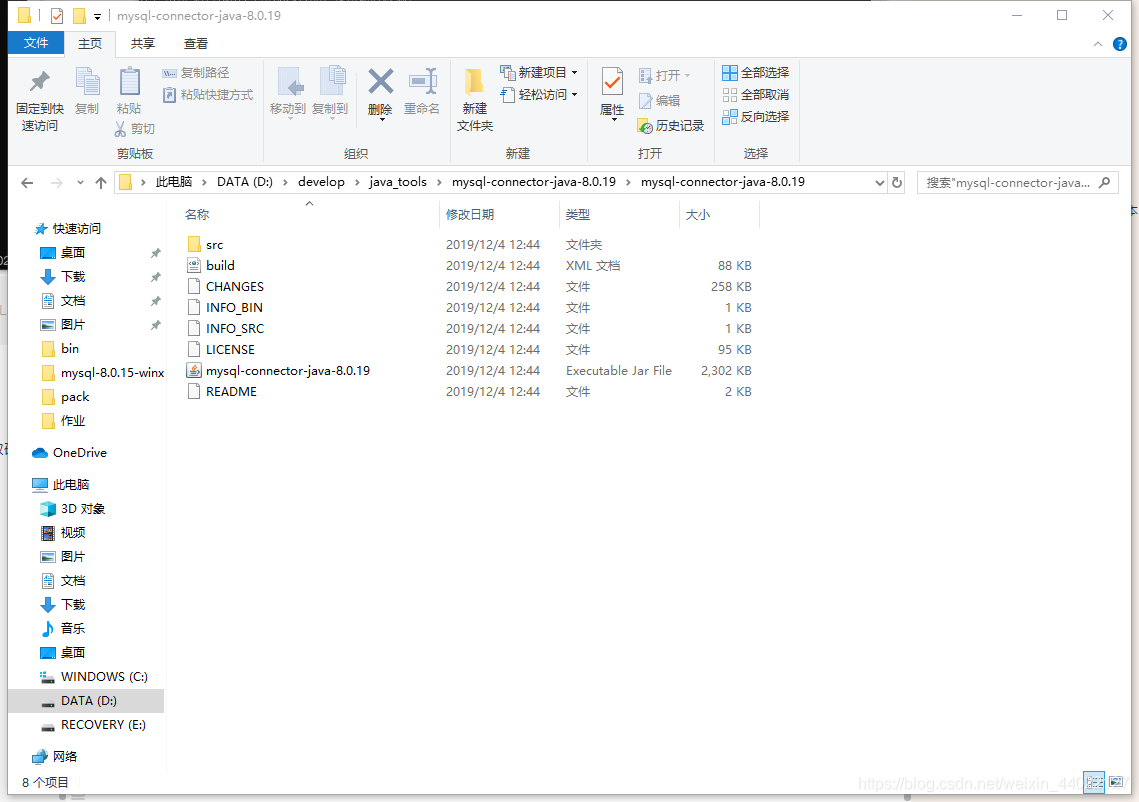Click Edit (编辑) in ribbon

click(659, 101)
